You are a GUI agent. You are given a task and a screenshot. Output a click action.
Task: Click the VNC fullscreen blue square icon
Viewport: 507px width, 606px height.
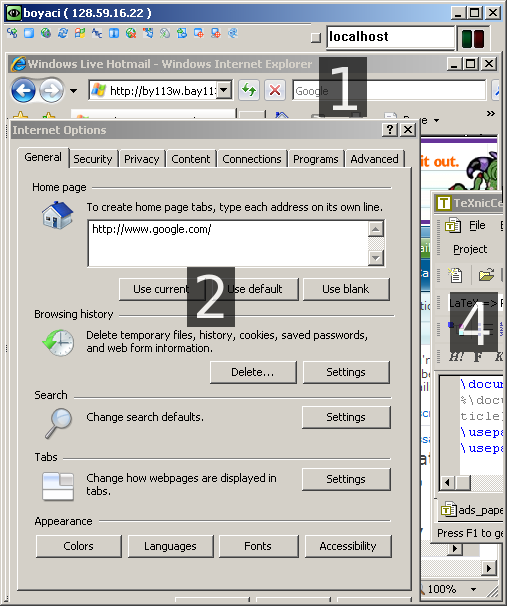click(29, 33)
